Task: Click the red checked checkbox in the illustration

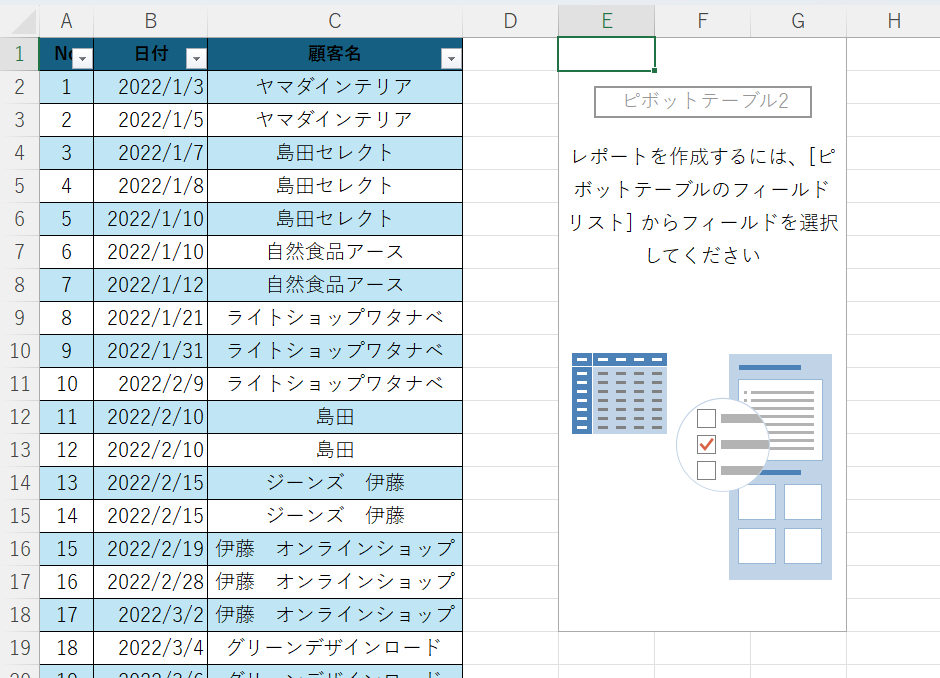Action: (x=707, y=443)
